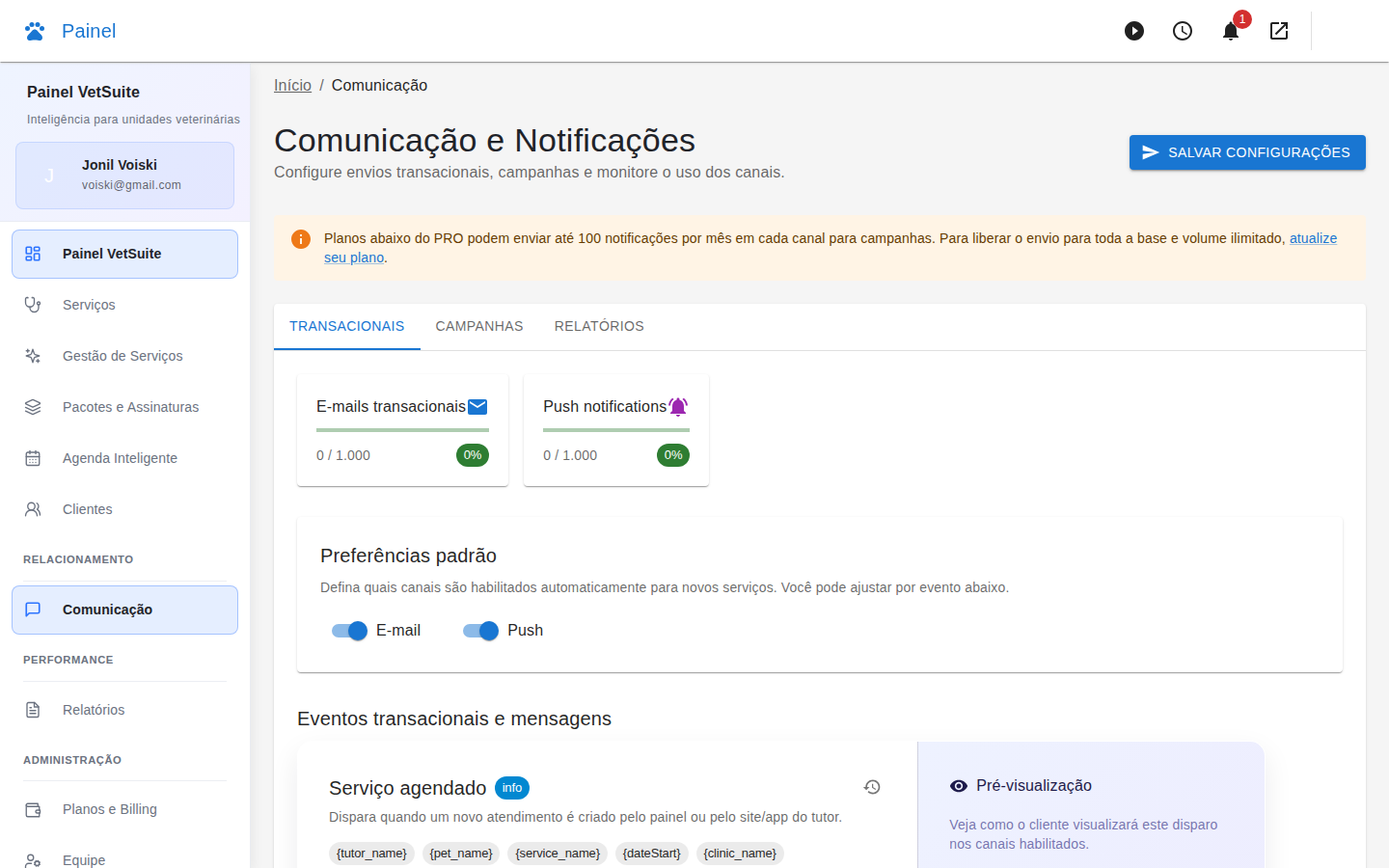Screen dimensions: 1389x868
Task: Open the Jonil Voiski account card
Action: click(124, 176)
